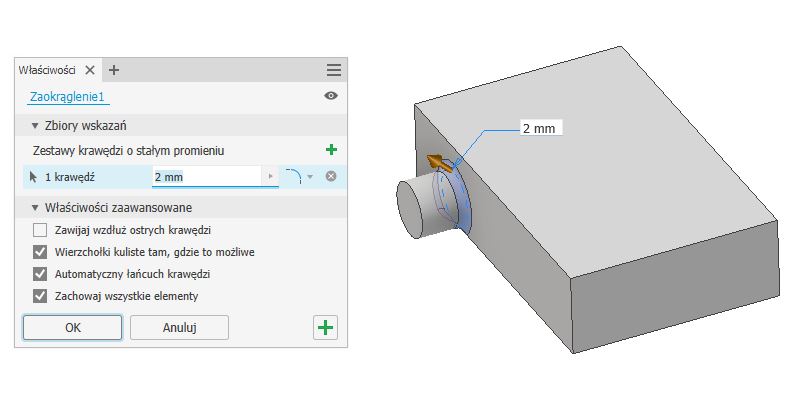Click the Anuluj button
797x406 pixels.
pyautogui.click(x=179, y=327)
